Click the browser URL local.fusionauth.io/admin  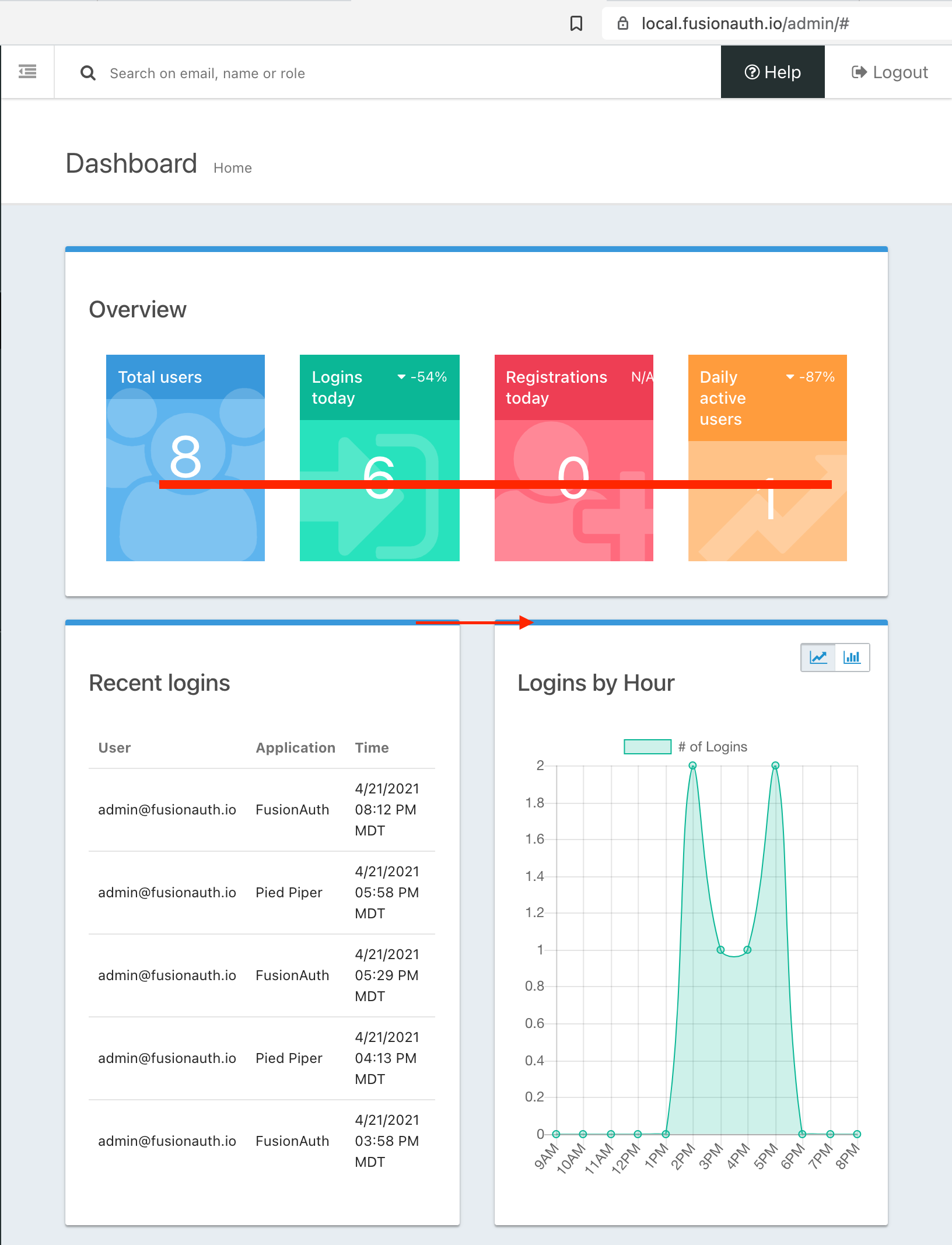click(745, 23)
